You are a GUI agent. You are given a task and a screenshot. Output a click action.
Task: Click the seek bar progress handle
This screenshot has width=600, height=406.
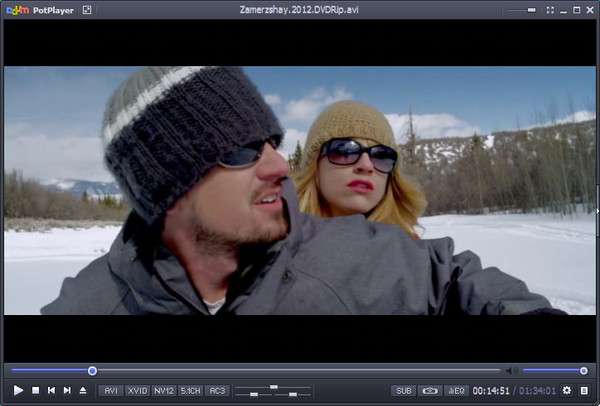click(92, 371)
